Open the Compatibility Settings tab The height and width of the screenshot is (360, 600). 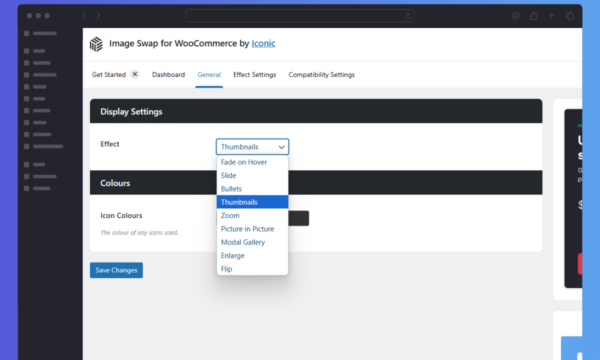321,75
